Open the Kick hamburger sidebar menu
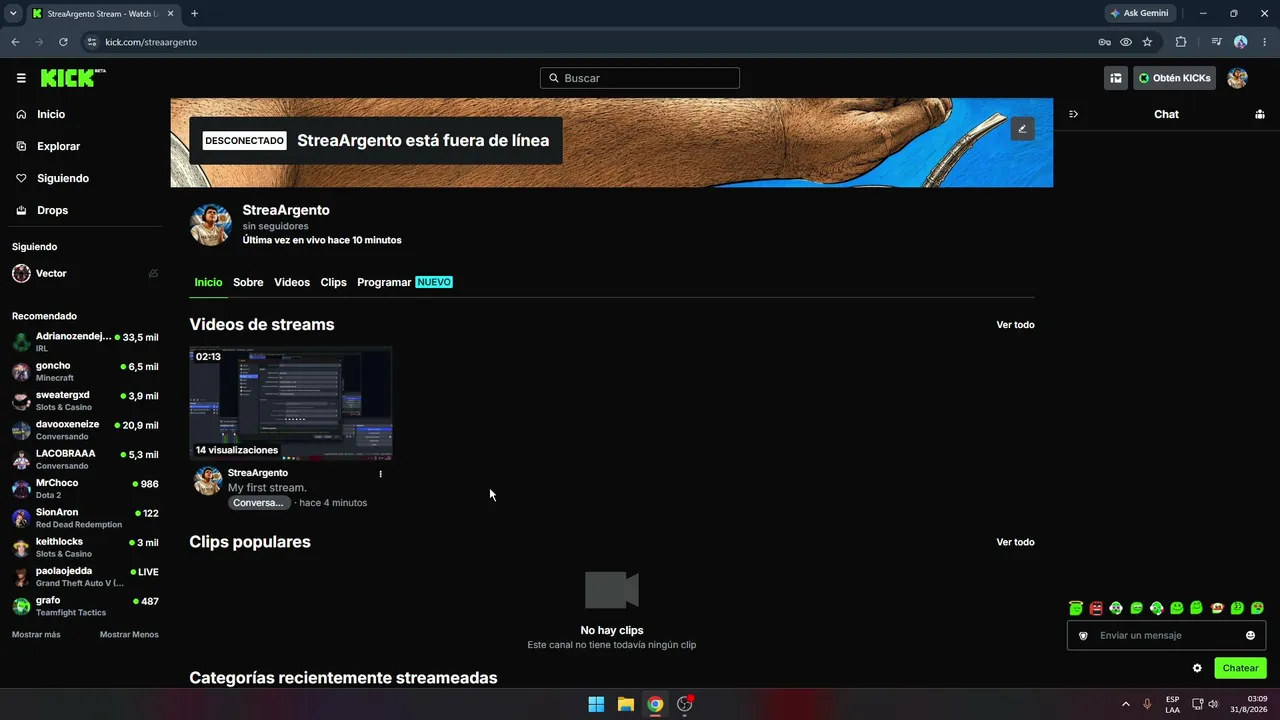 [x=21, y=78]
